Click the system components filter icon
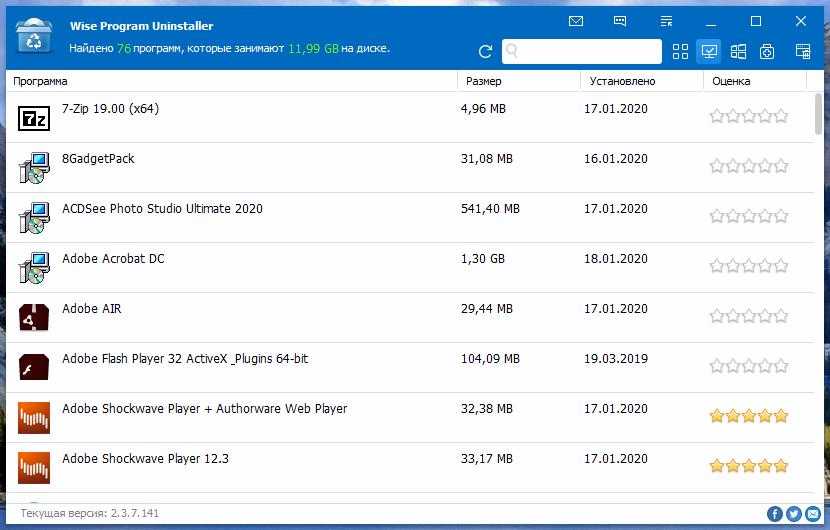830x530 pixels. coord(767,51)
